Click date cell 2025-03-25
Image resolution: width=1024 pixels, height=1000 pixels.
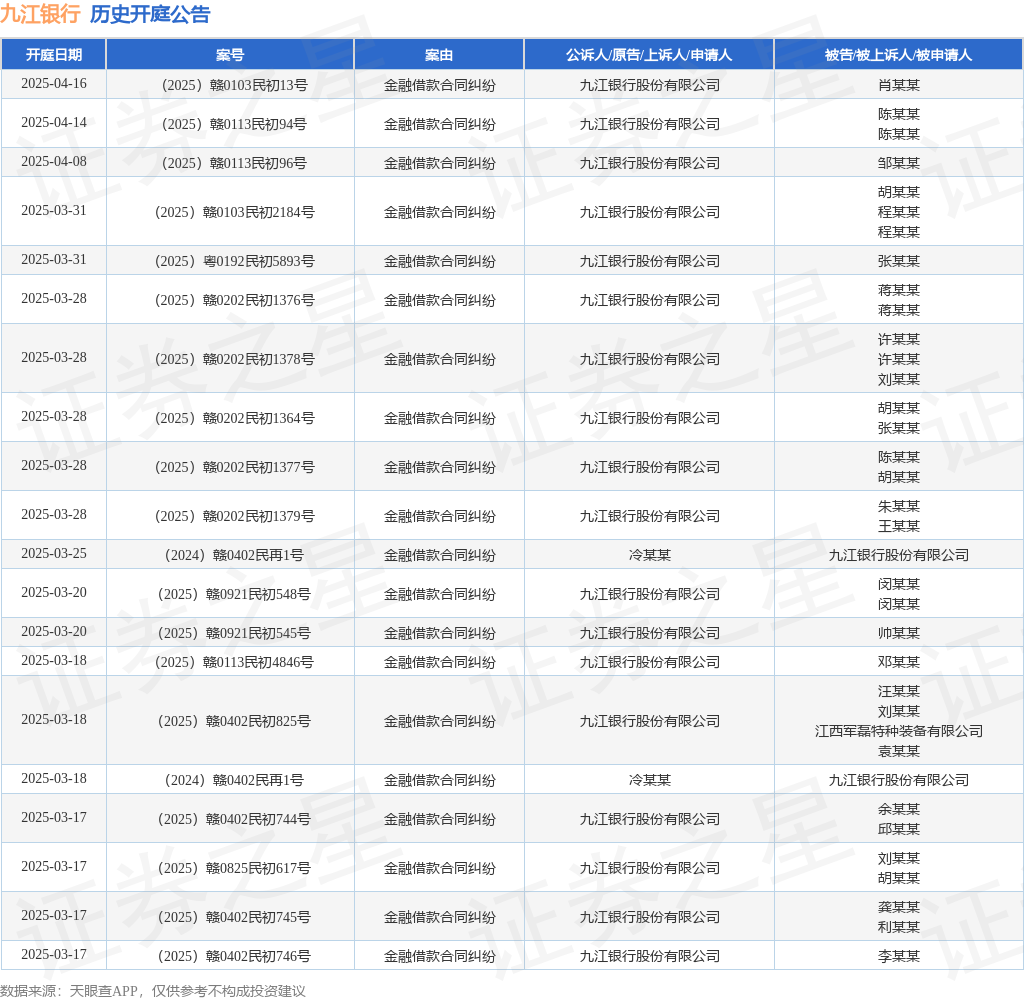(54, 554)
